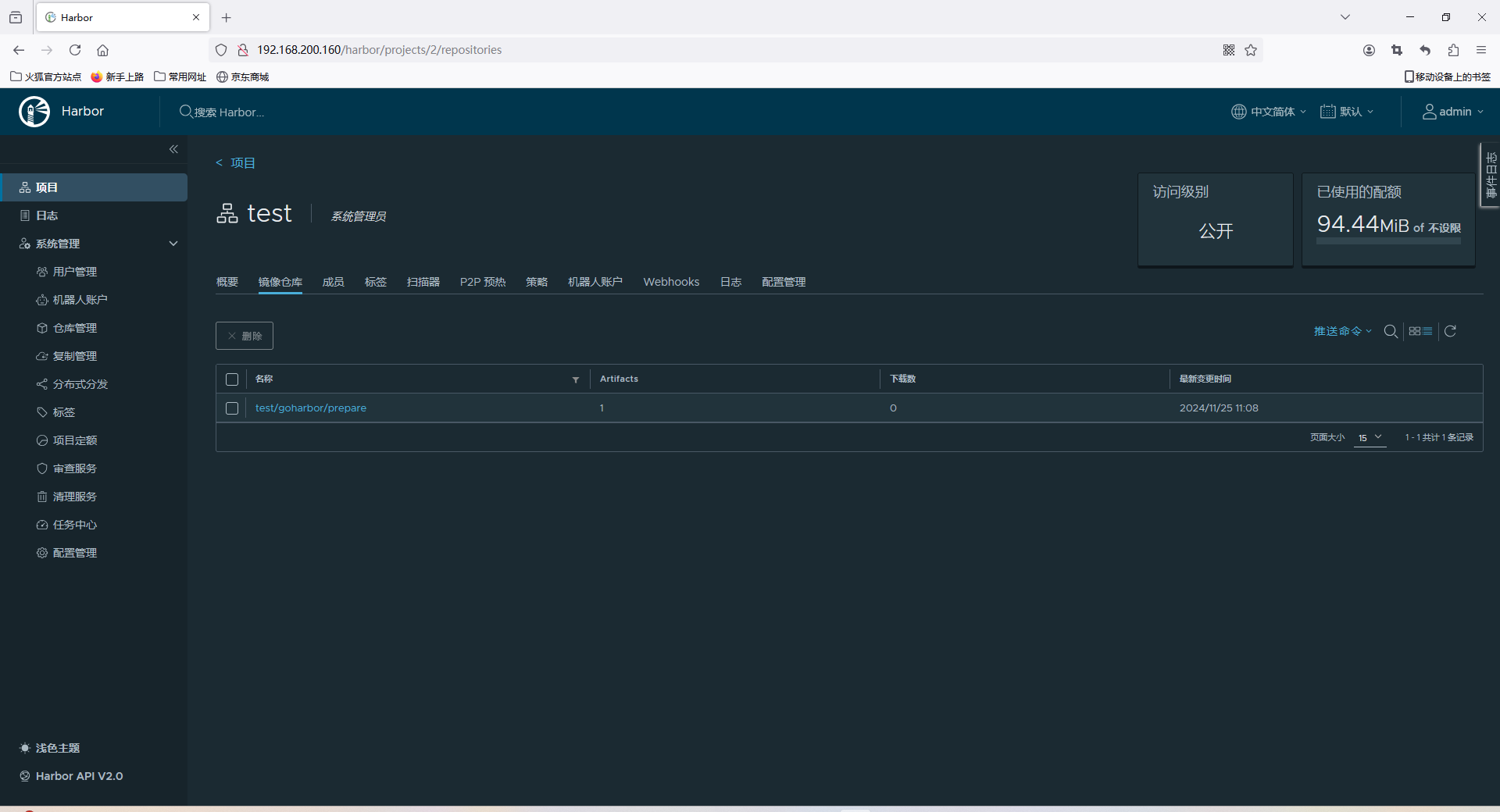Open Firefox account icon
Viewport: 1500px width, 812px height.
coord(1369,50)
